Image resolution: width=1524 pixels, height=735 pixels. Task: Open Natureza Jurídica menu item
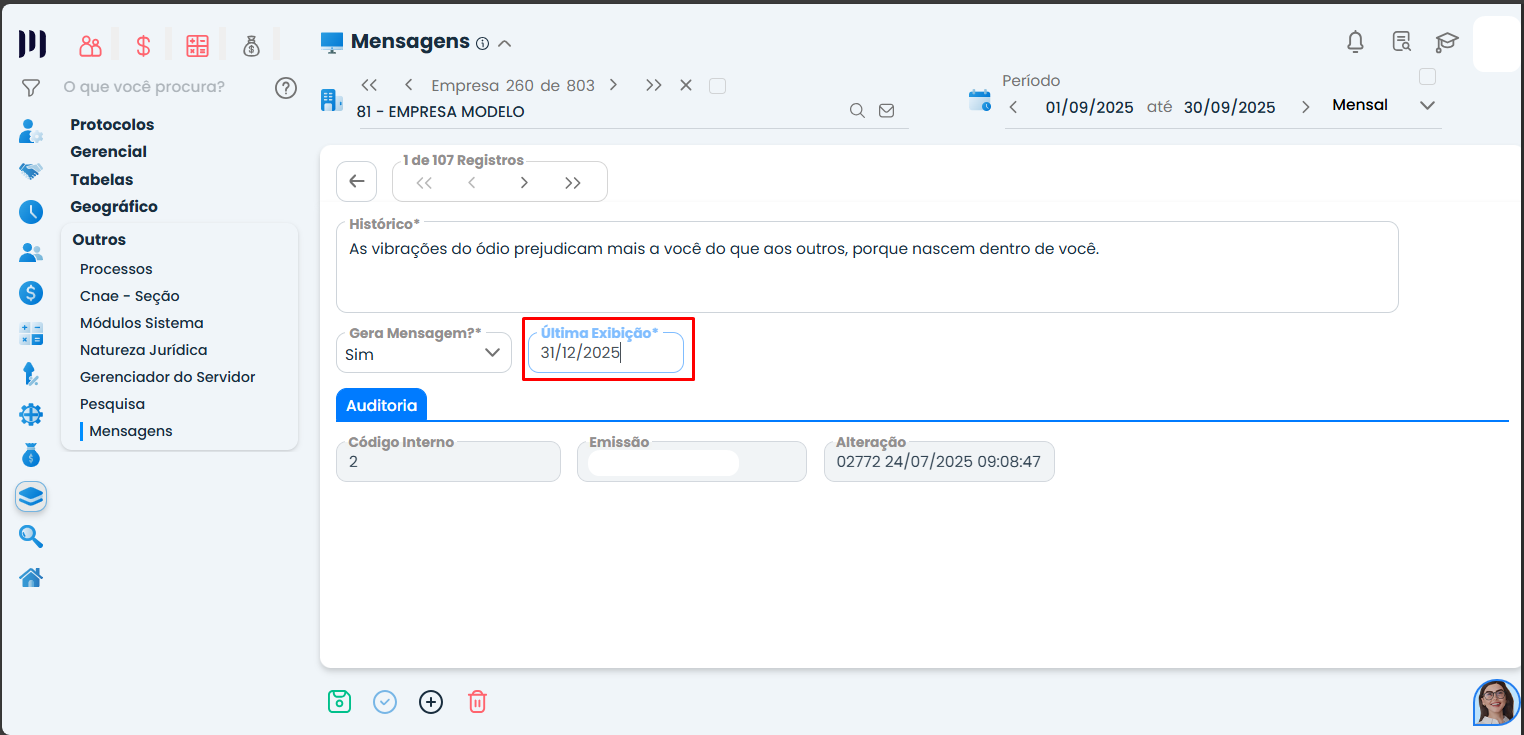point(144,350)
